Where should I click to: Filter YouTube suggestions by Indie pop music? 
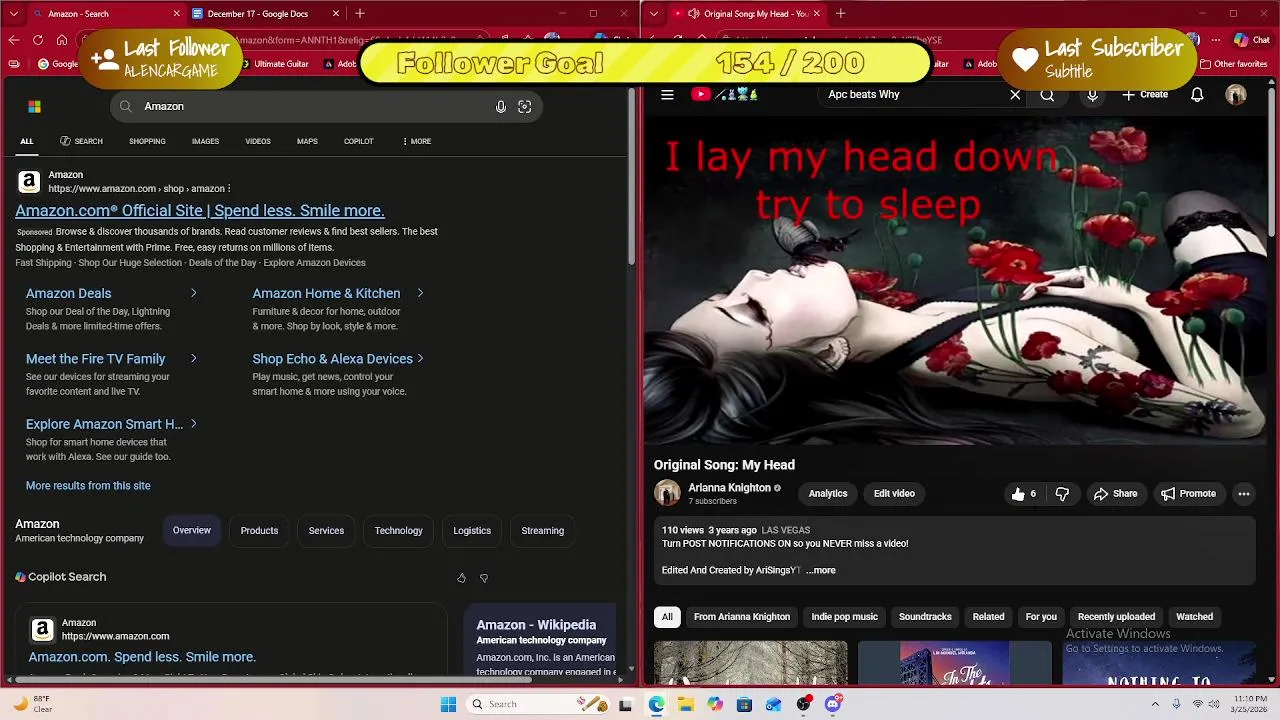point(844,617)
